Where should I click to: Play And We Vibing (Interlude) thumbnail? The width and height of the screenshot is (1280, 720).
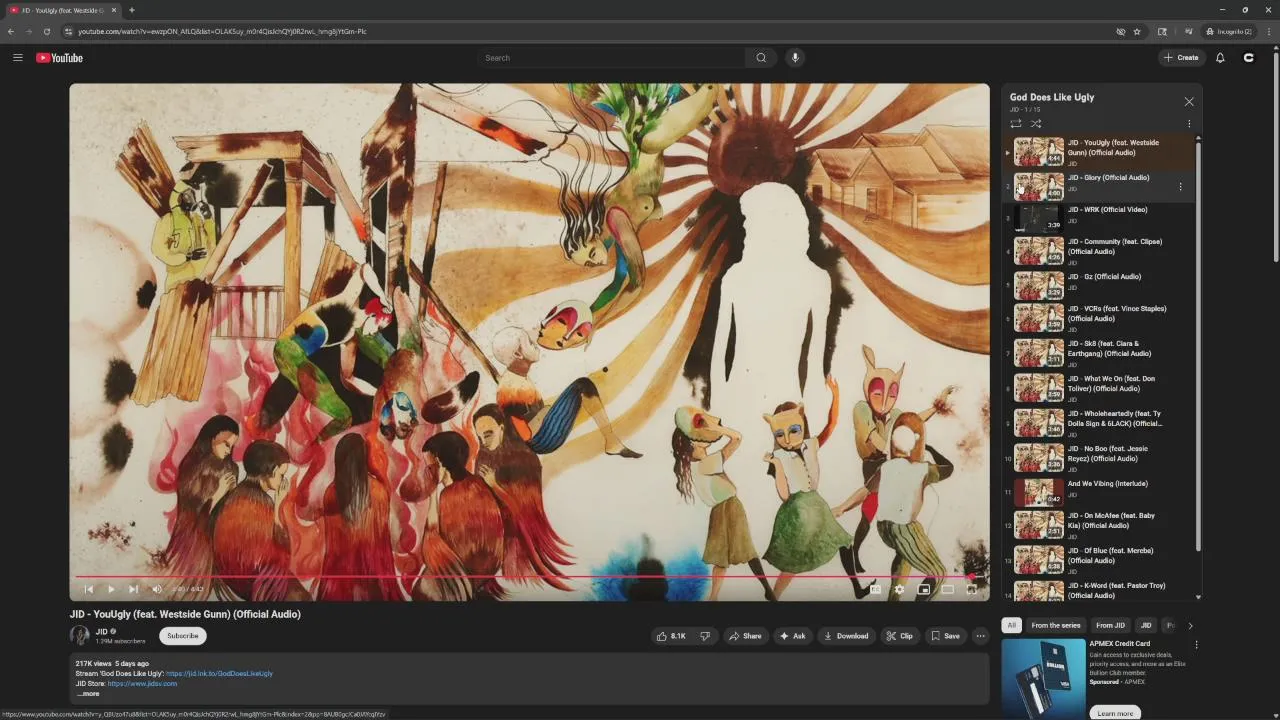click(1039, 492)
